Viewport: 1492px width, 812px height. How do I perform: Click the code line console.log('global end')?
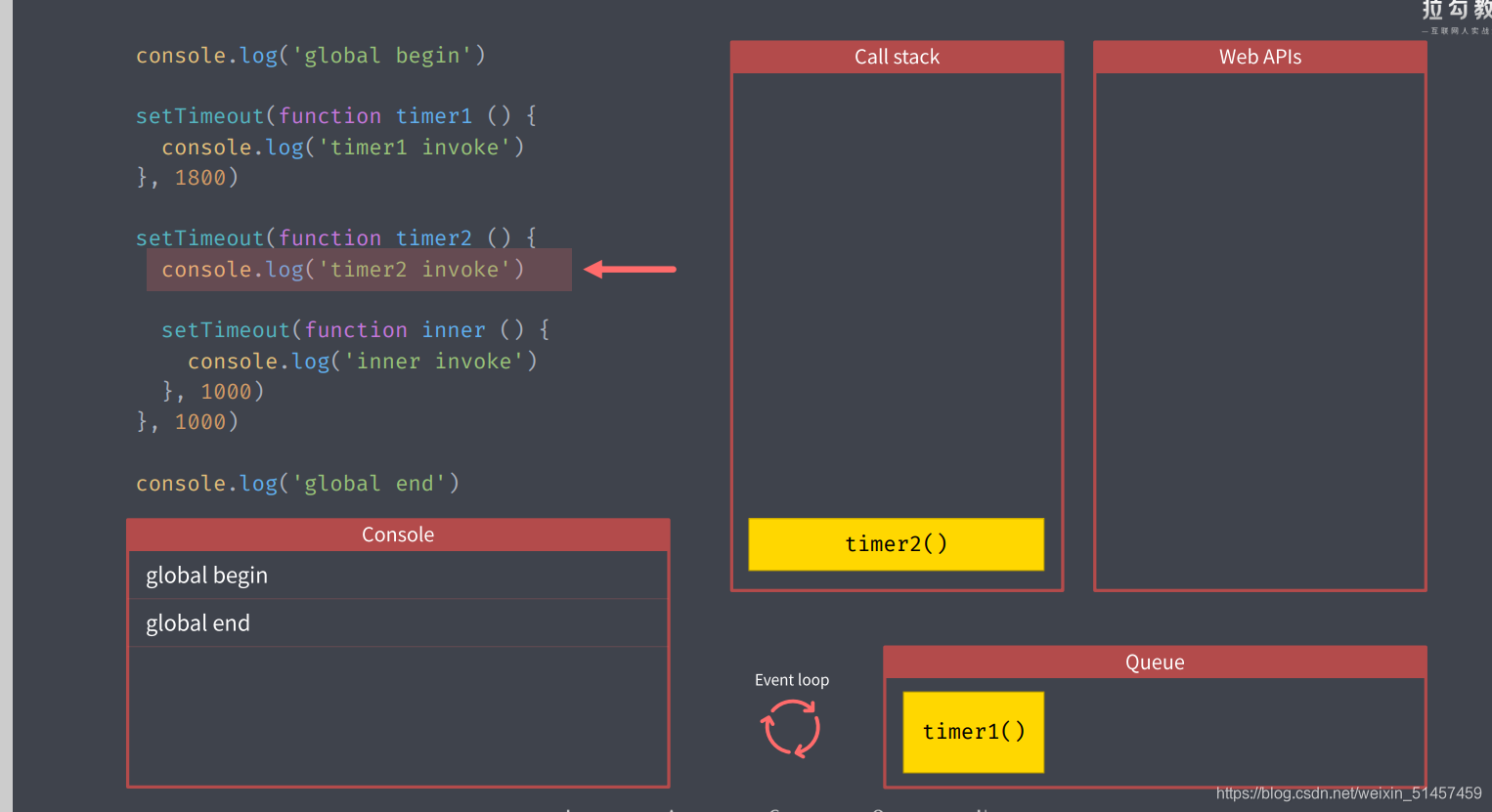point(297,484)
